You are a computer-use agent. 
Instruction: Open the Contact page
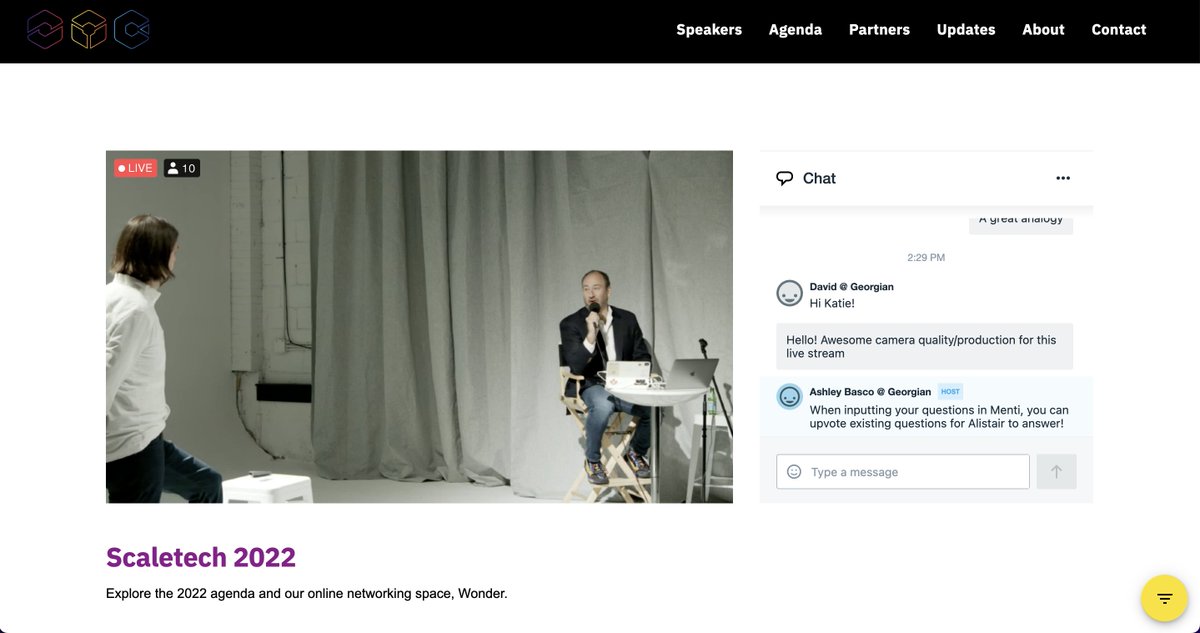click(1119, 30)
